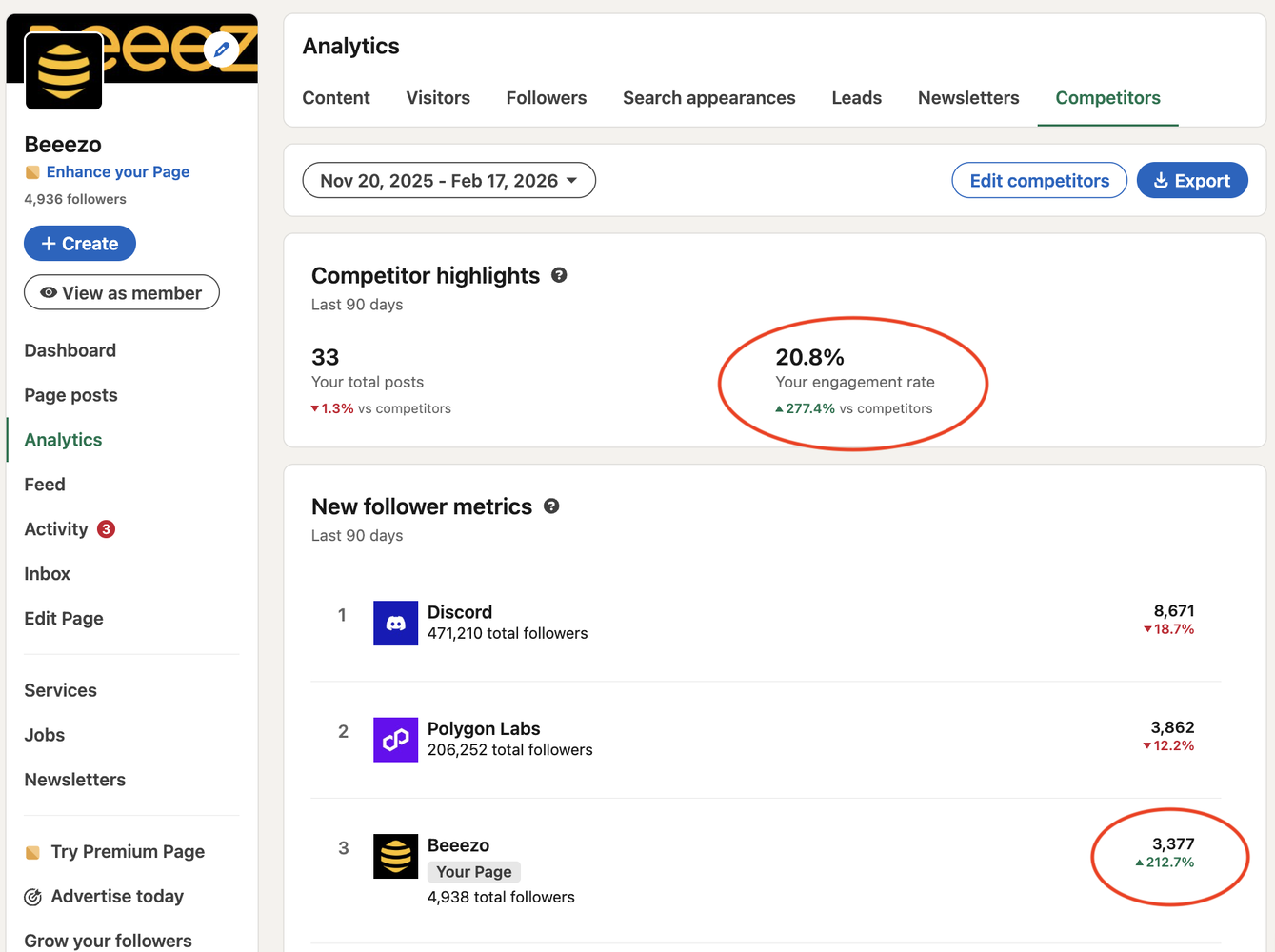Viewport: 1275px width, 952px height.
Task: Click the 277.4% vs competitors figure
Action: [854, 408]
